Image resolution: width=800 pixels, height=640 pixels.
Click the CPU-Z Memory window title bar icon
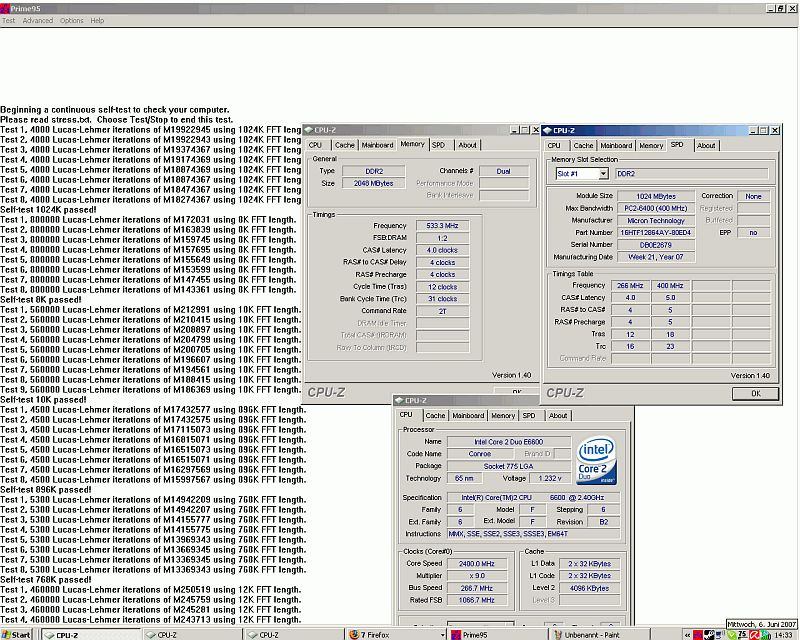pos(308,130)
